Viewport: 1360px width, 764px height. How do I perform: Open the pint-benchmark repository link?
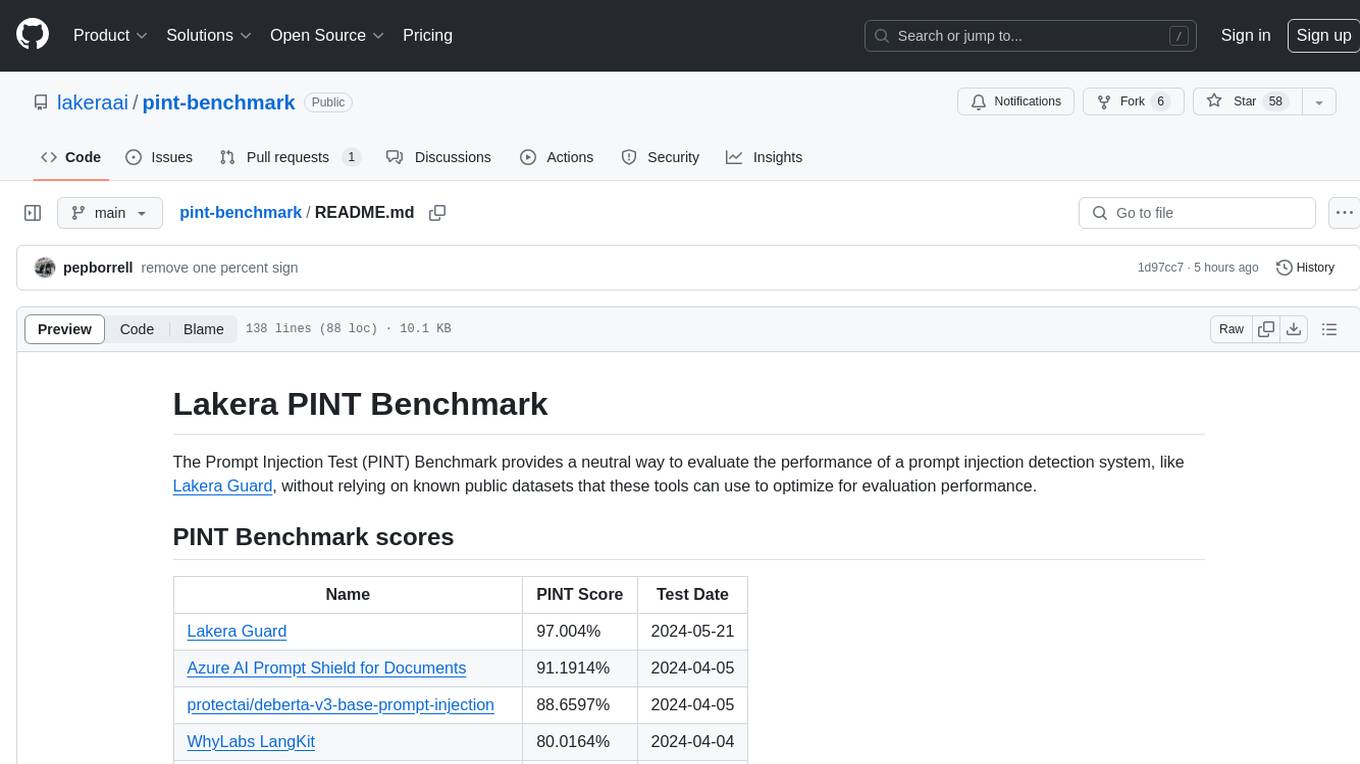click(219, 102)
